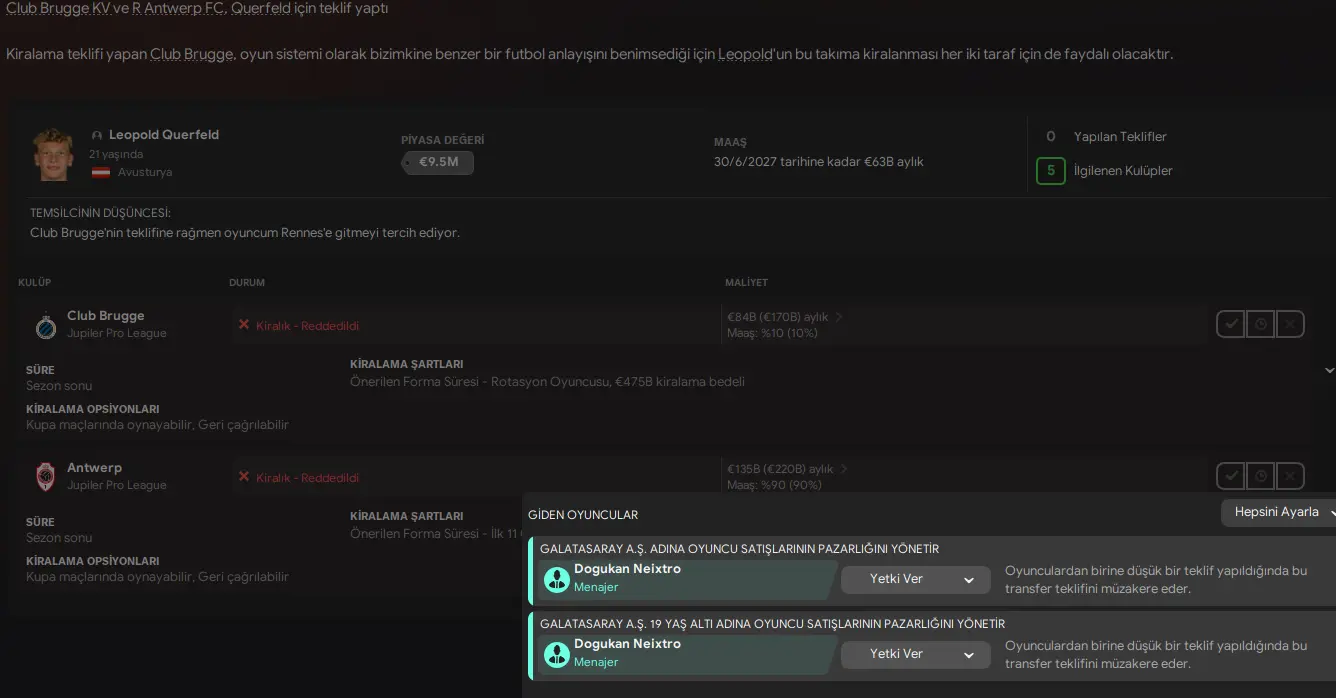This screenshot has width=1336, height=698.
Task: Click the KULÜP column header
Action: click(34, 283)
